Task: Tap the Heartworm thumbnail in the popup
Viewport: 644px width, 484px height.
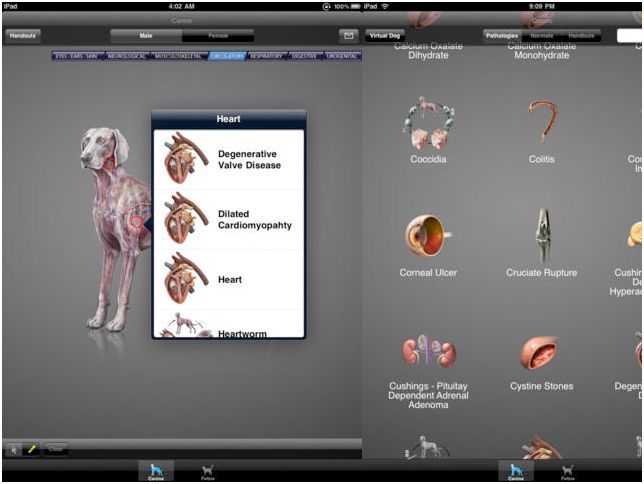Action: (x=185, y=325)
